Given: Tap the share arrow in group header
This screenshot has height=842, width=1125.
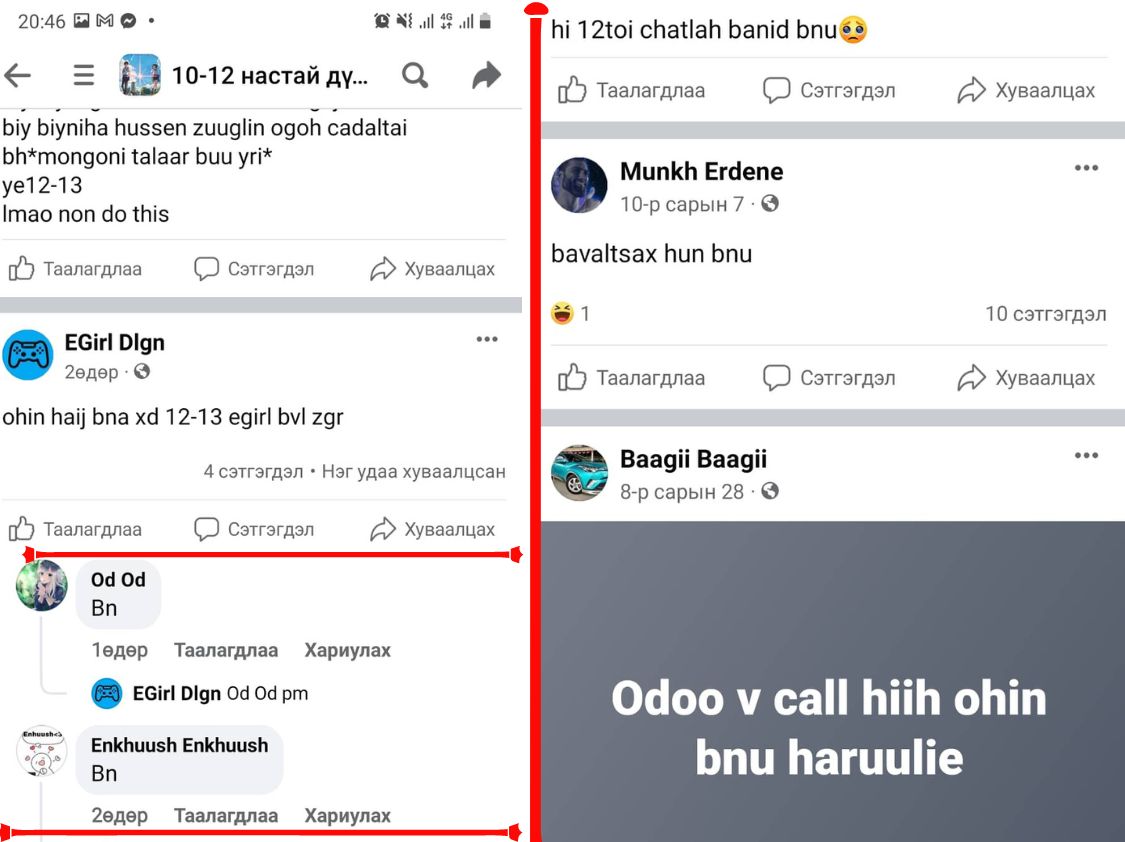Looking at the screenshot, I should (x=486, y=75).
